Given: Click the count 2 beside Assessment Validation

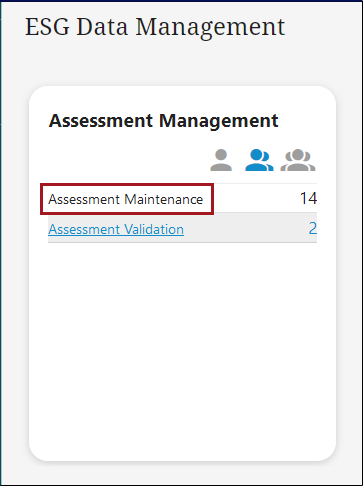Looking at the screenshot, I should pos(313,229).
